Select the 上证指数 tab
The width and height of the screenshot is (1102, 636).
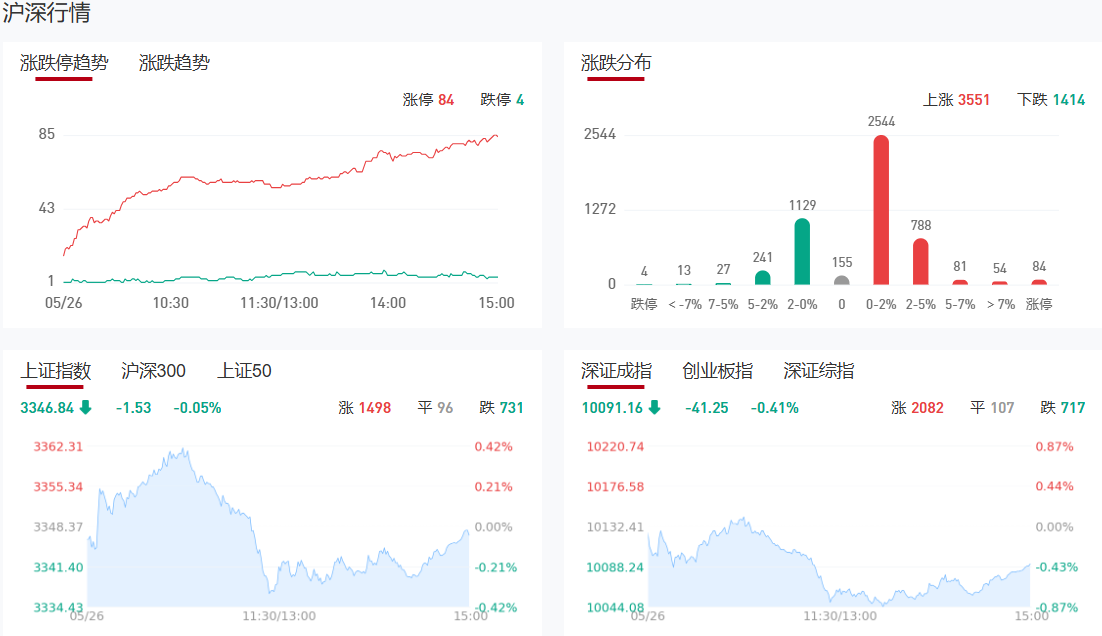[x=56, y=371]
